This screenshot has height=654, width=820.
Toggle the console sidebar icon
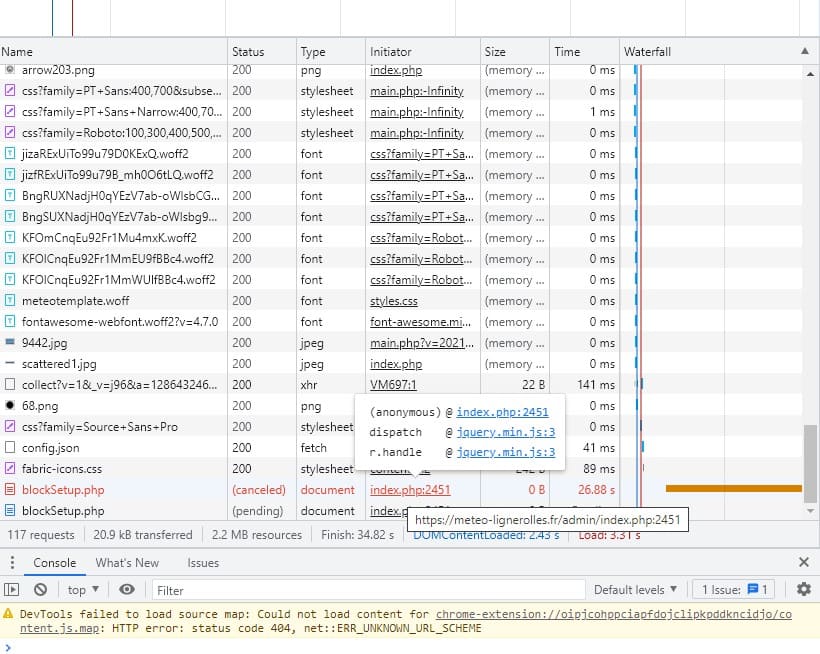click(x=12, y=590)
